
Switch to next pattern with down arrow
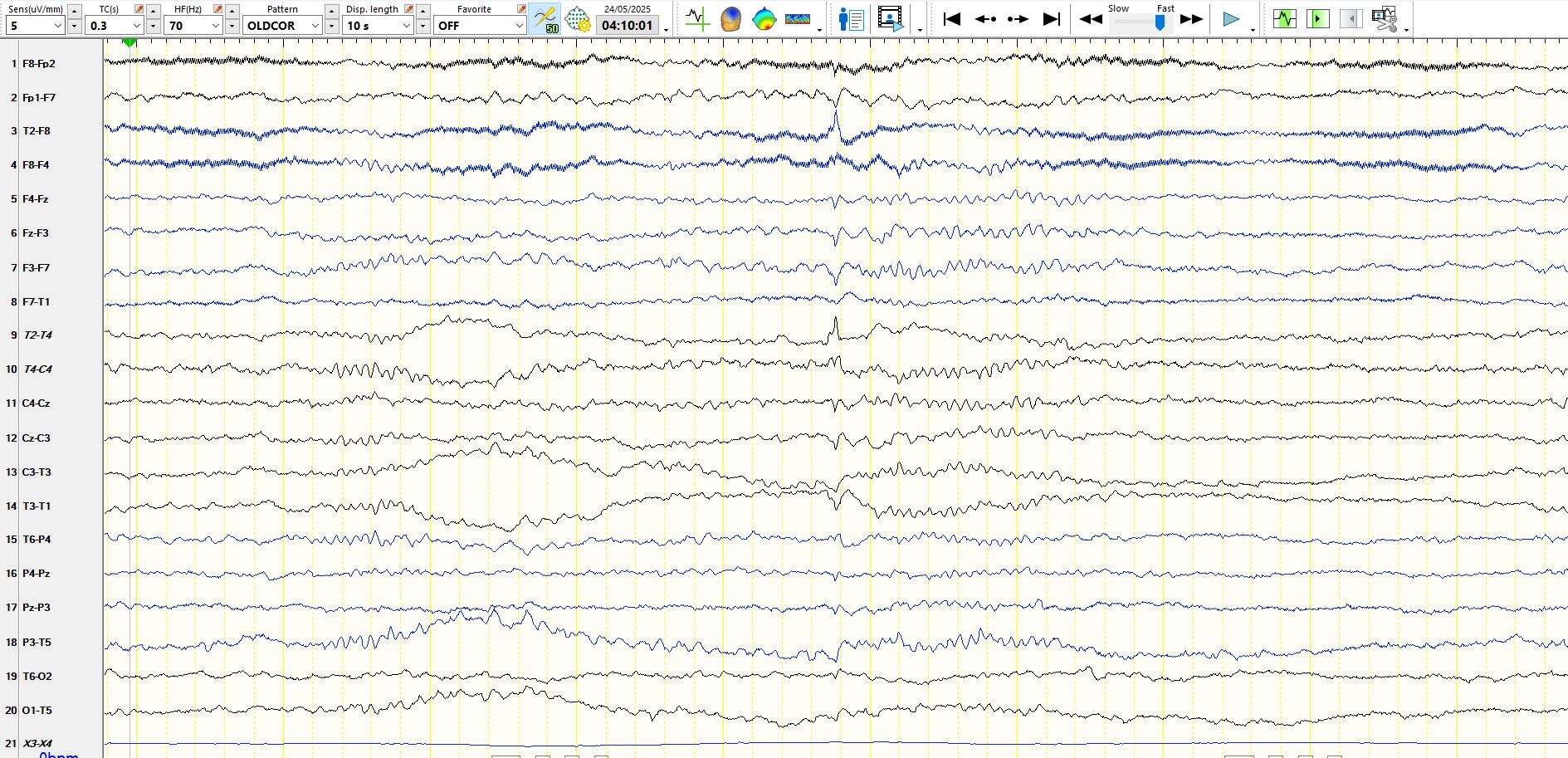pyautogui.click(x=332, y=26)
